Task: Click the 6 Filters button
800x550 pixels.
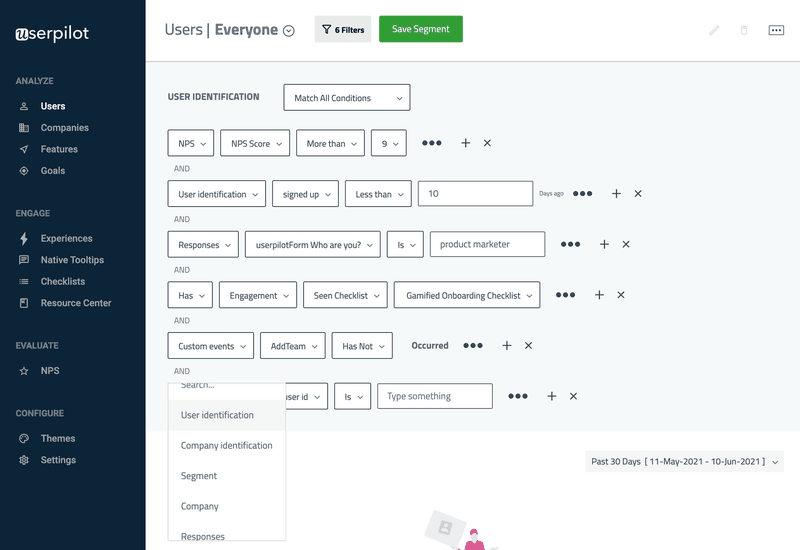Action: [x=343, y=29]
